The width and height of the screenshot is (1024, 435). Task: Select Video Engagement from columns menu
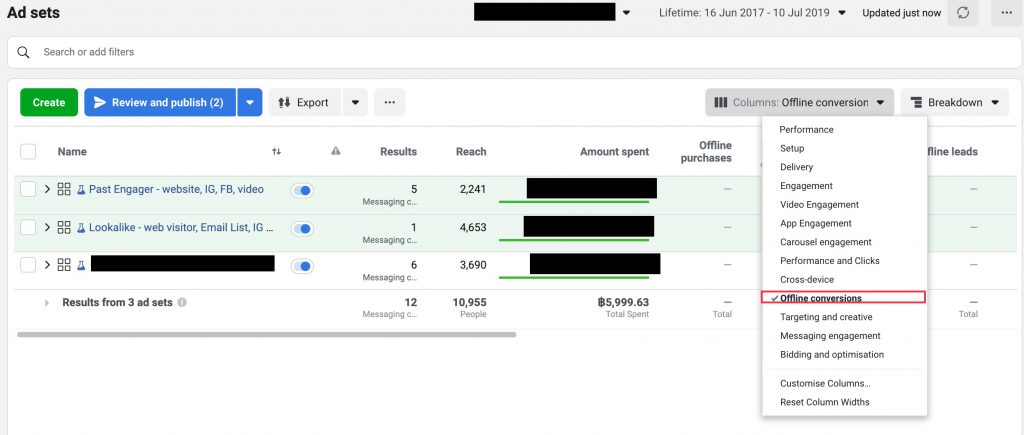819,205
